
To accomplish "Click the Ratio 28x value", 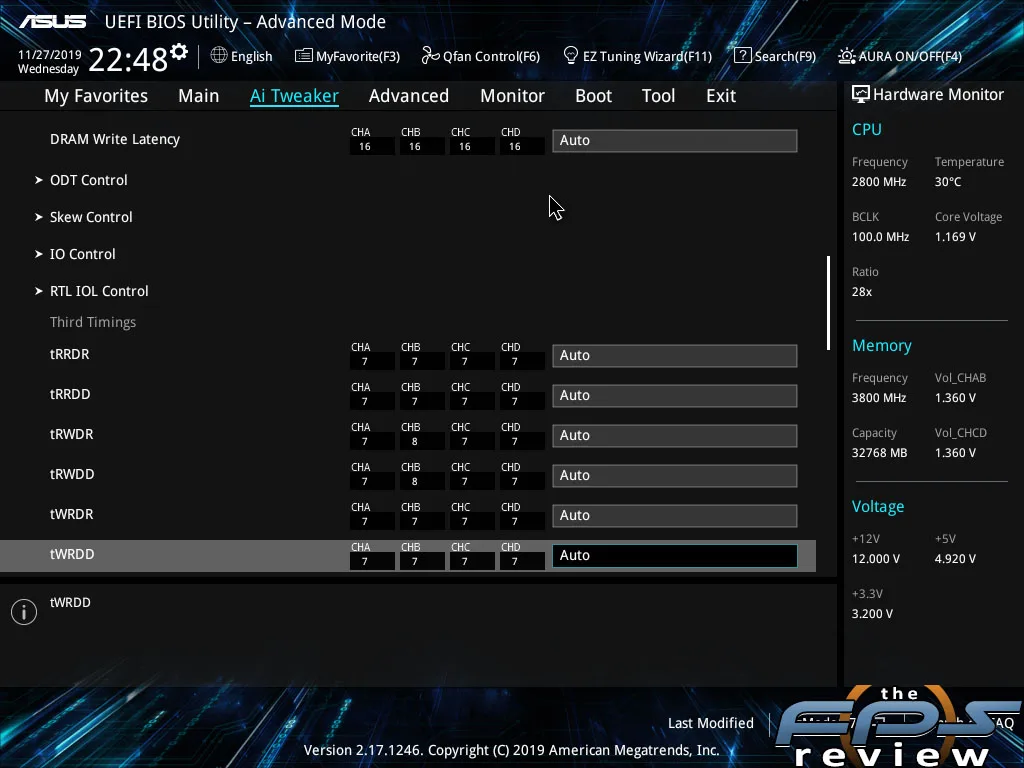I will point(862,292).
